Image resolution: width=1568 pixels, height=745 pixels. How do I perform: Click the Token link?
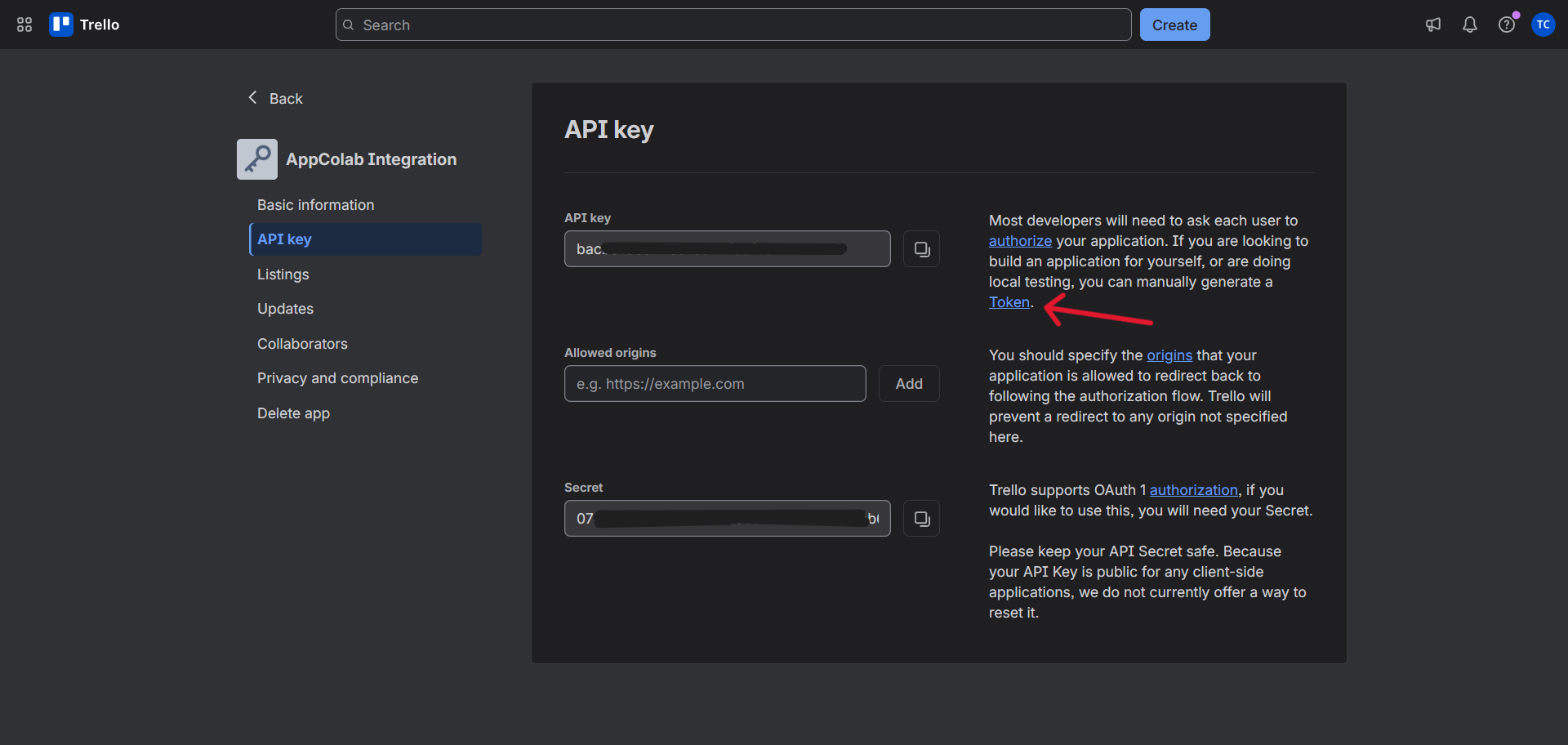[x=1009, y=302]
